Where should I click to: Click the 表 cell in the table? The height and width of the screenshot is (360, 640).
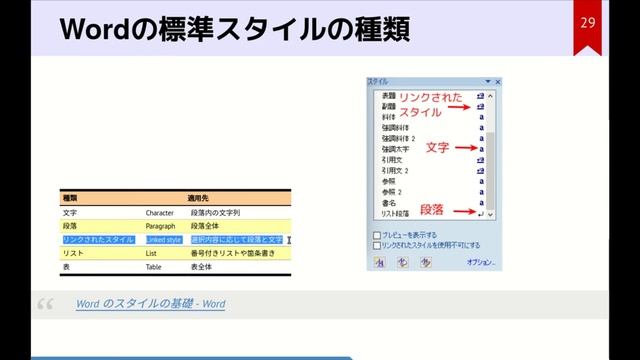[x=66, y=267]
